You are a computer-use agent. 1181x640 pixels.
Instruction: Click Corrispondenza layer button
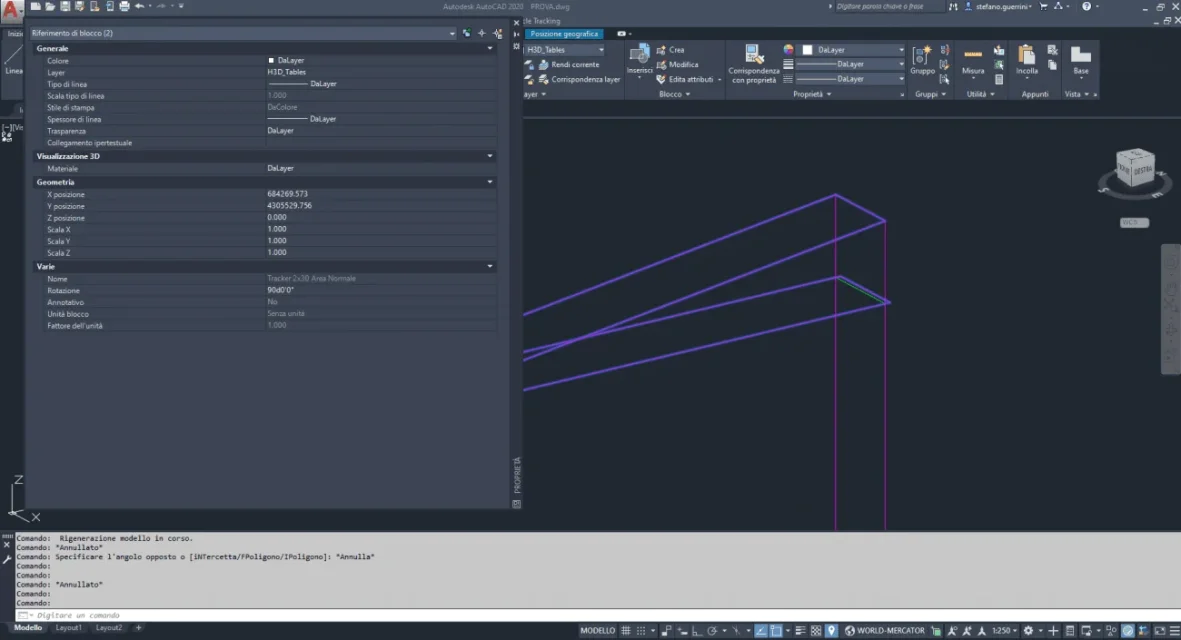[578, 79]
